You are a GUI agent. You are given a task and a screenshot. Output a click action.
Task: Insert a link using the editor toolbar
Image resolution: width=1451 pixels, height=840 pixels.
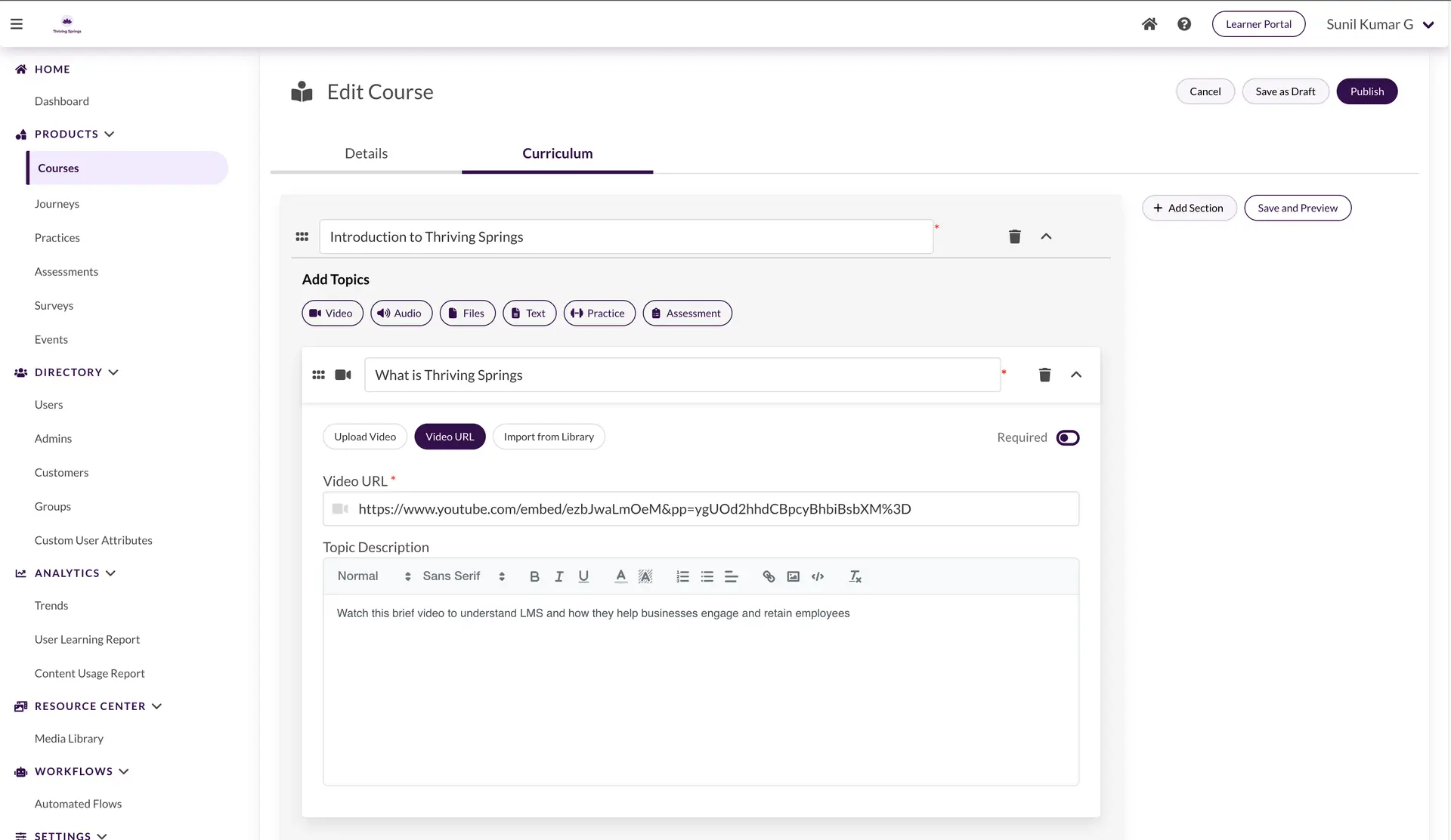pos(769,576)
